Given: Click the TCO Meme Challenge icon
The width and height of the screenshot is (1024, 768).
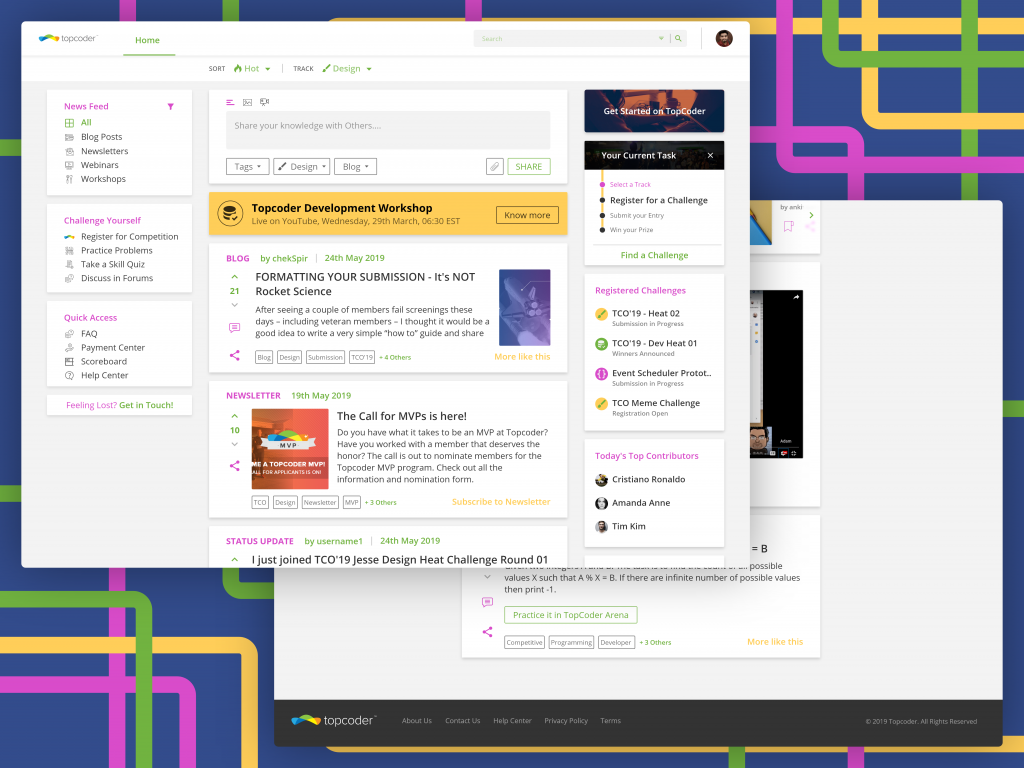Looking at the screenshot, I should pyautogui.click(x=601, y=404).
